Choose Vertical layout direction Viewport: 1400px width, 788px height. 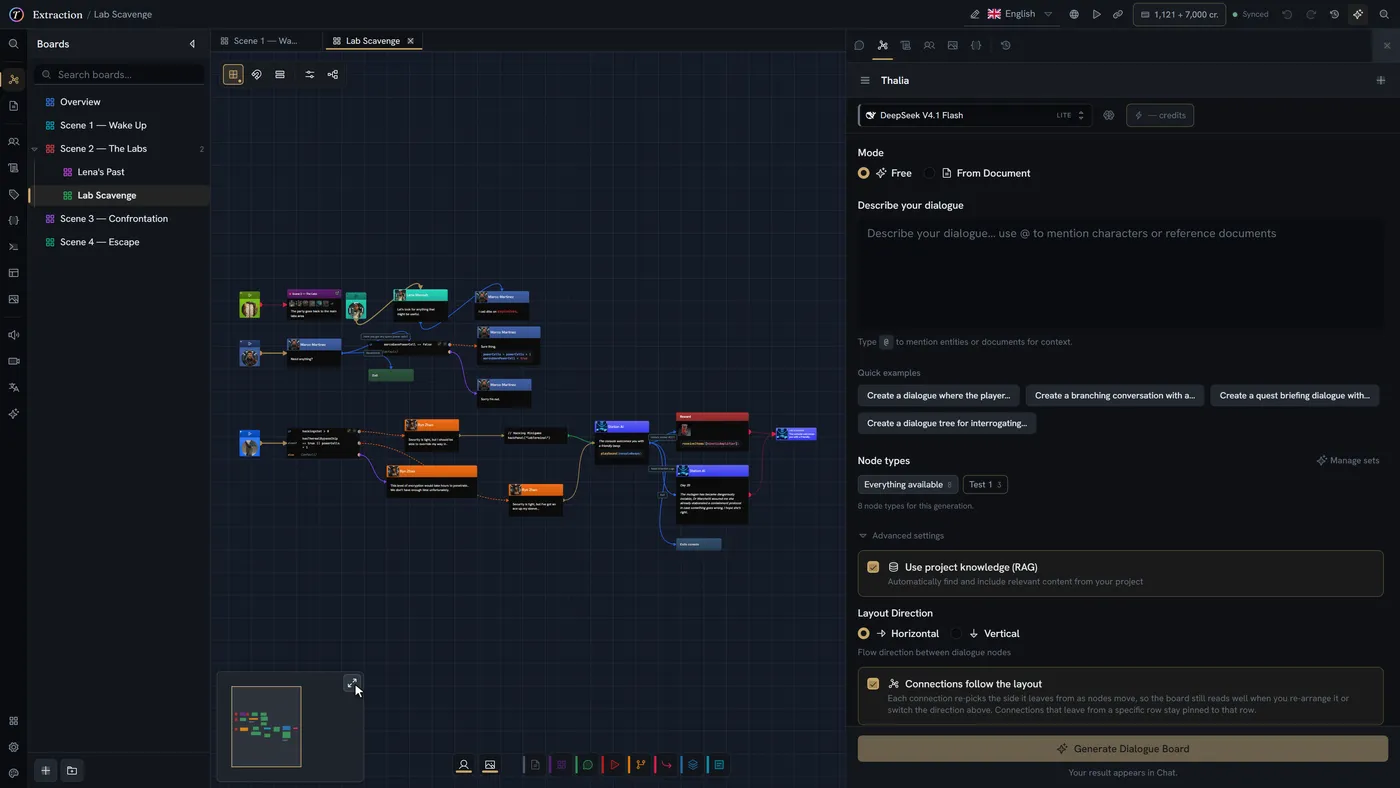click(x=985, y=633)
